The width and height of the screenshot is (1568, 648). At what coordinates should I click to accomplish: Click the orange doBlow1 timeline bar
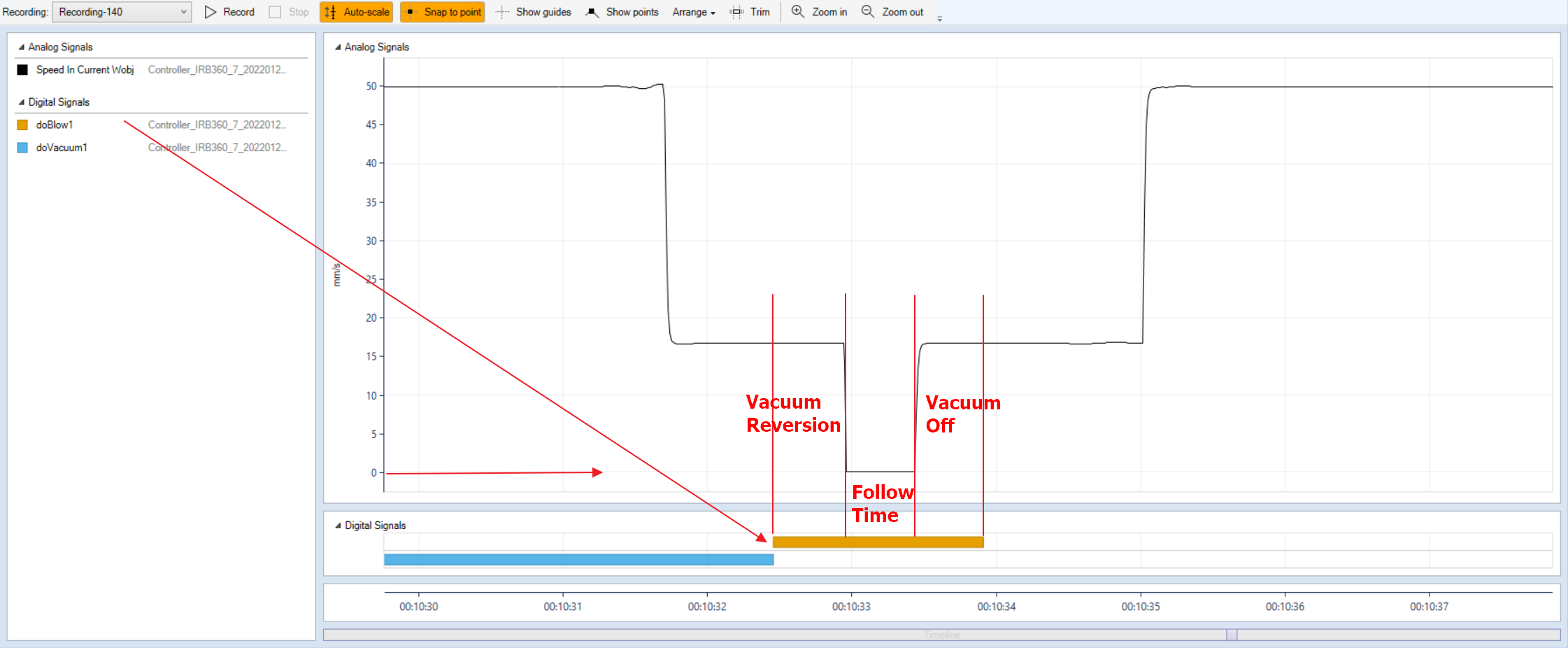[878, 542]
